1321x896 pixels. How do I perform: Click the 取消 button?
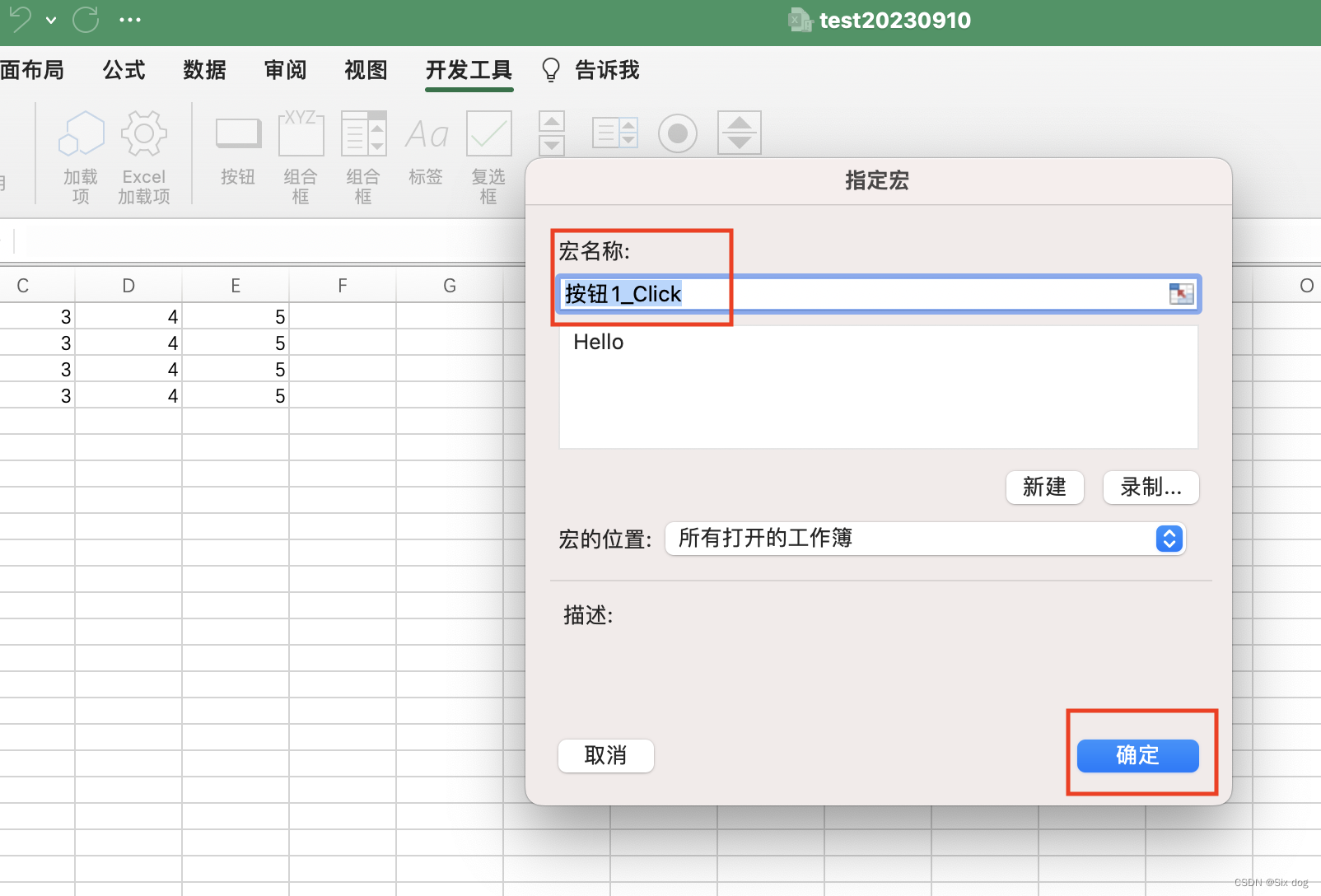tap(606, 756)
